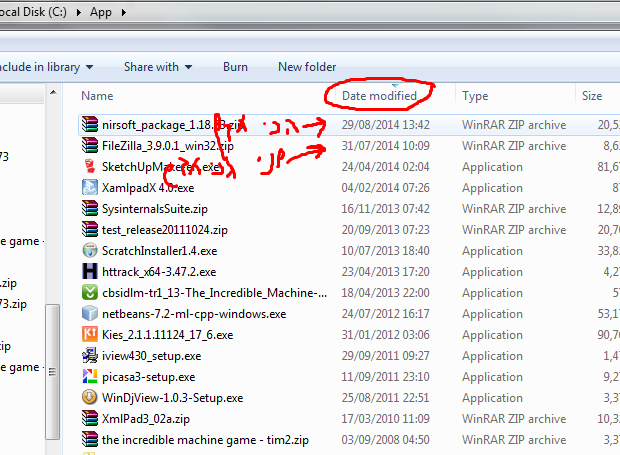Select the file name Kies_2.1.1.11124_17_6.exe
Screen dimensions: 620x455
167,335
